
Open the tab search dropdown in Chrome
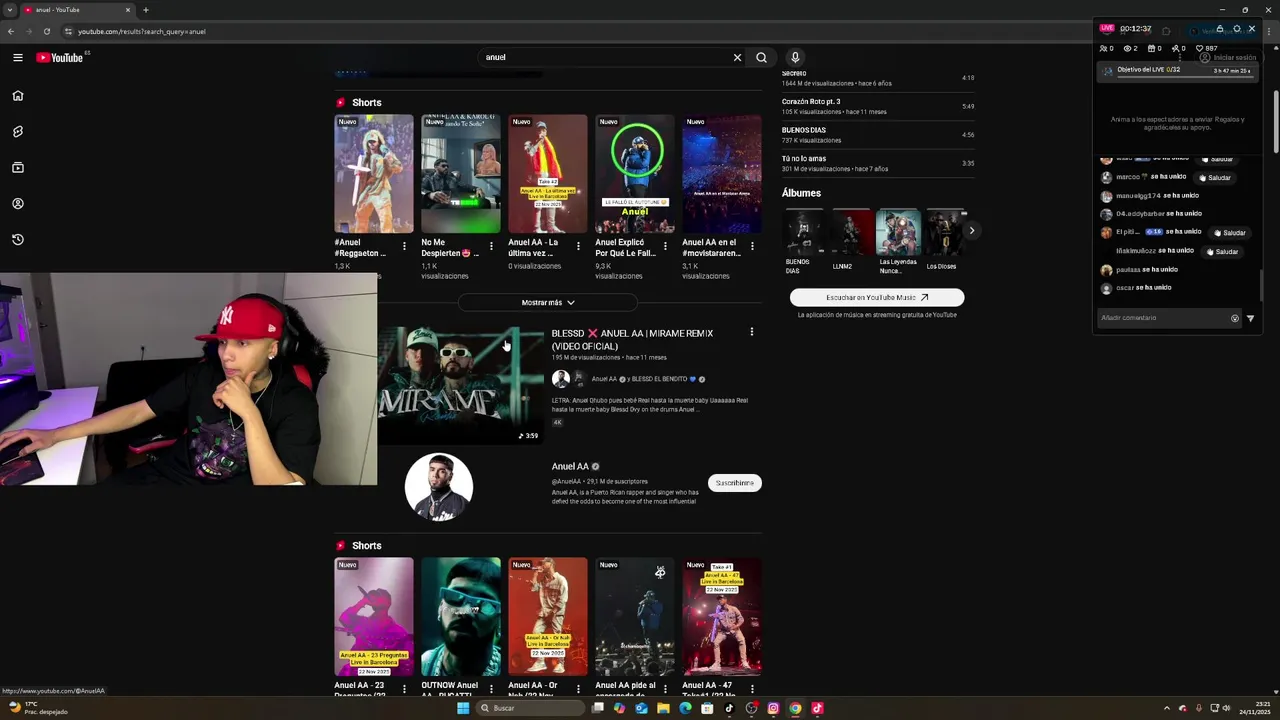click(x=10, y=10)
